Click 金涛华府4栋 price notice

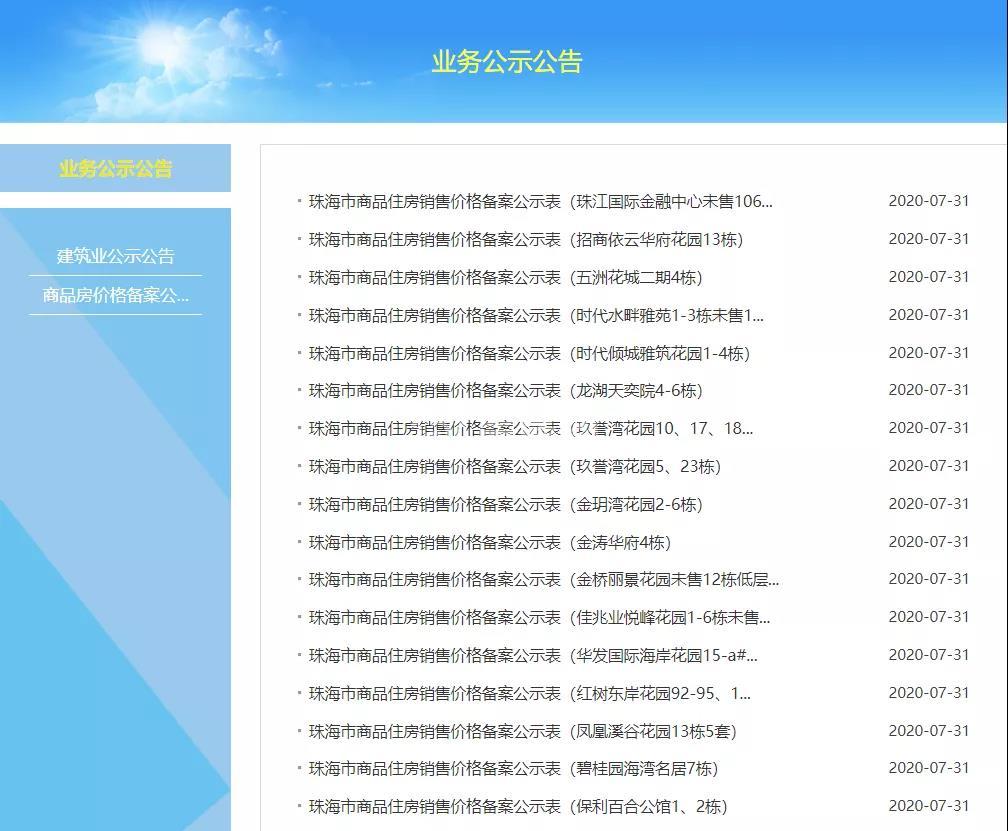click(489, 542)
